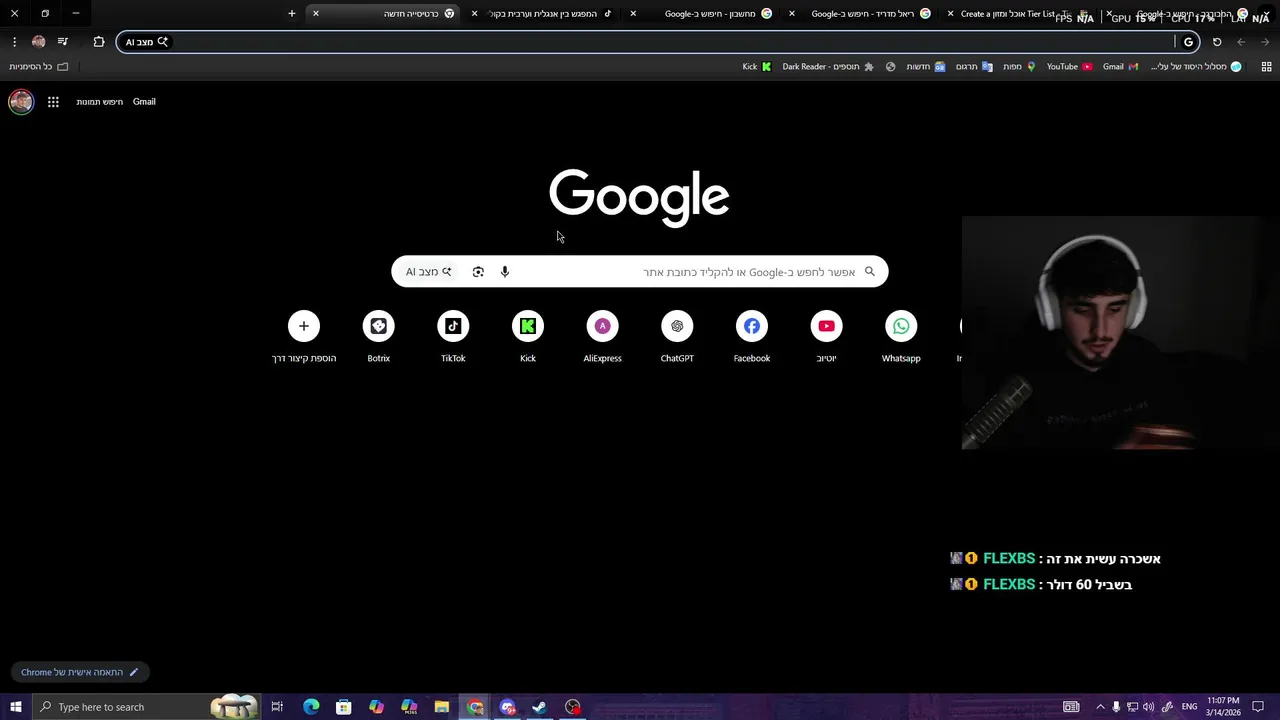Open the Chrome profile avatar in the toolbar

[38, 42]
